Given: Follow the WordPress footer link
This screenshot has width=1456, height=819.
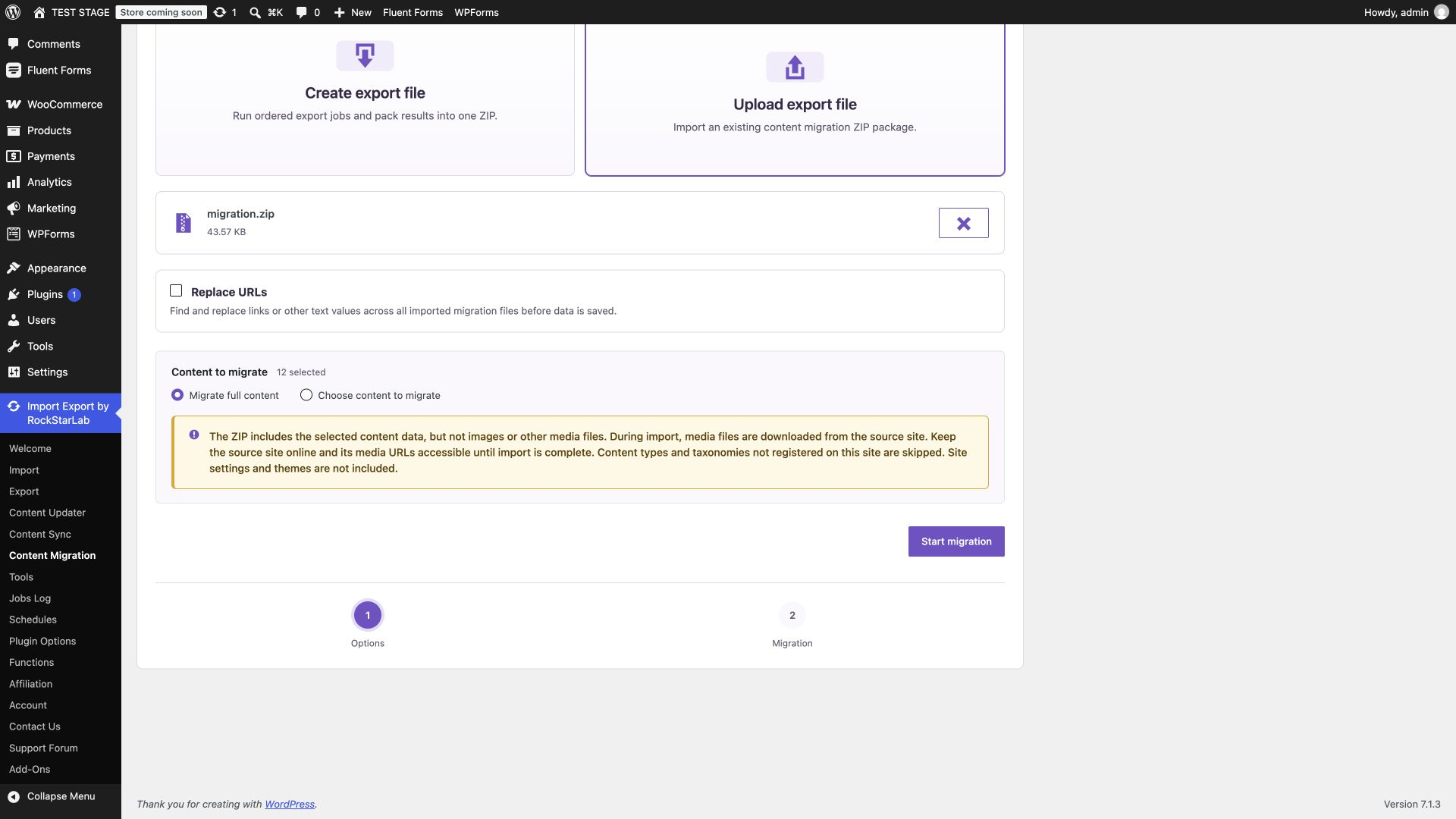Looking at the screenshot, I should [x=290, y=804].
